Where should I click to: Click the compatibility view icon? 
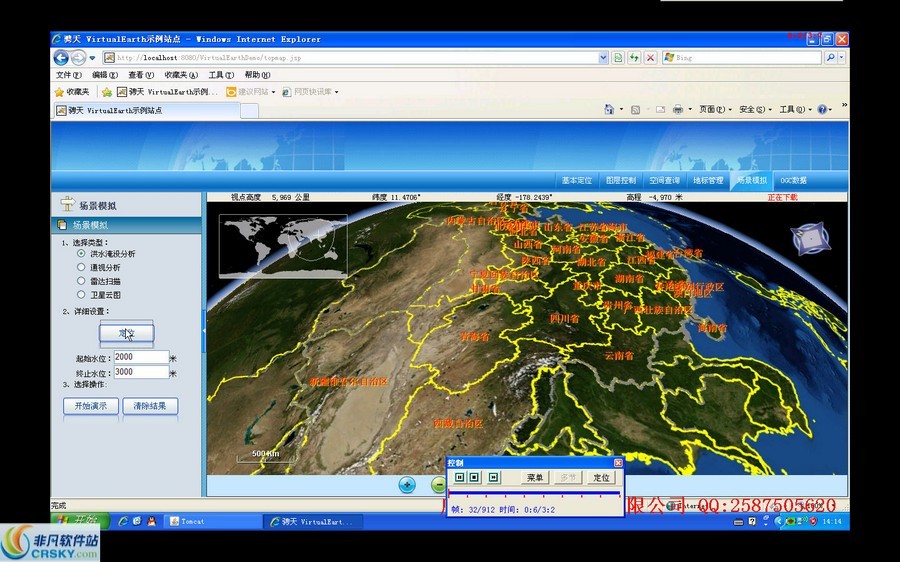(x=618, y=57)
